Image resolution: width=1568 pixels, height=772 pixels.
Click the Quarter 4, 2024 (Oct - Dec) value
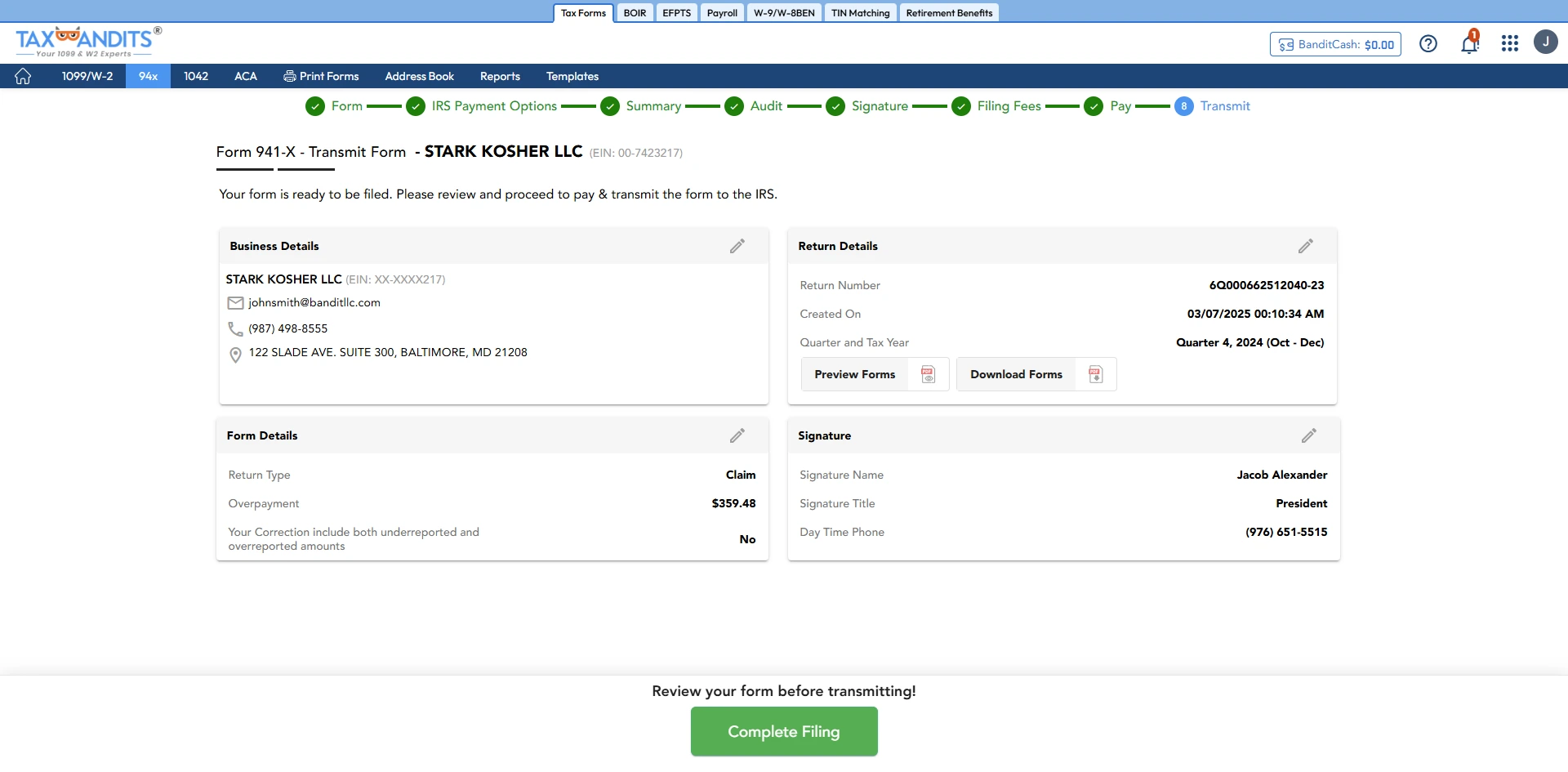point(1250,342)
